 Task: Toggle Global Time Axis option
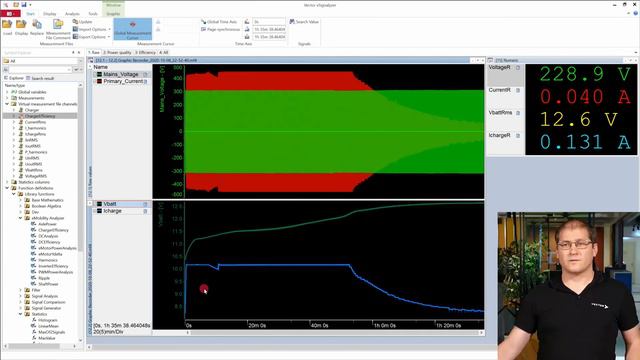coord(219,22)
